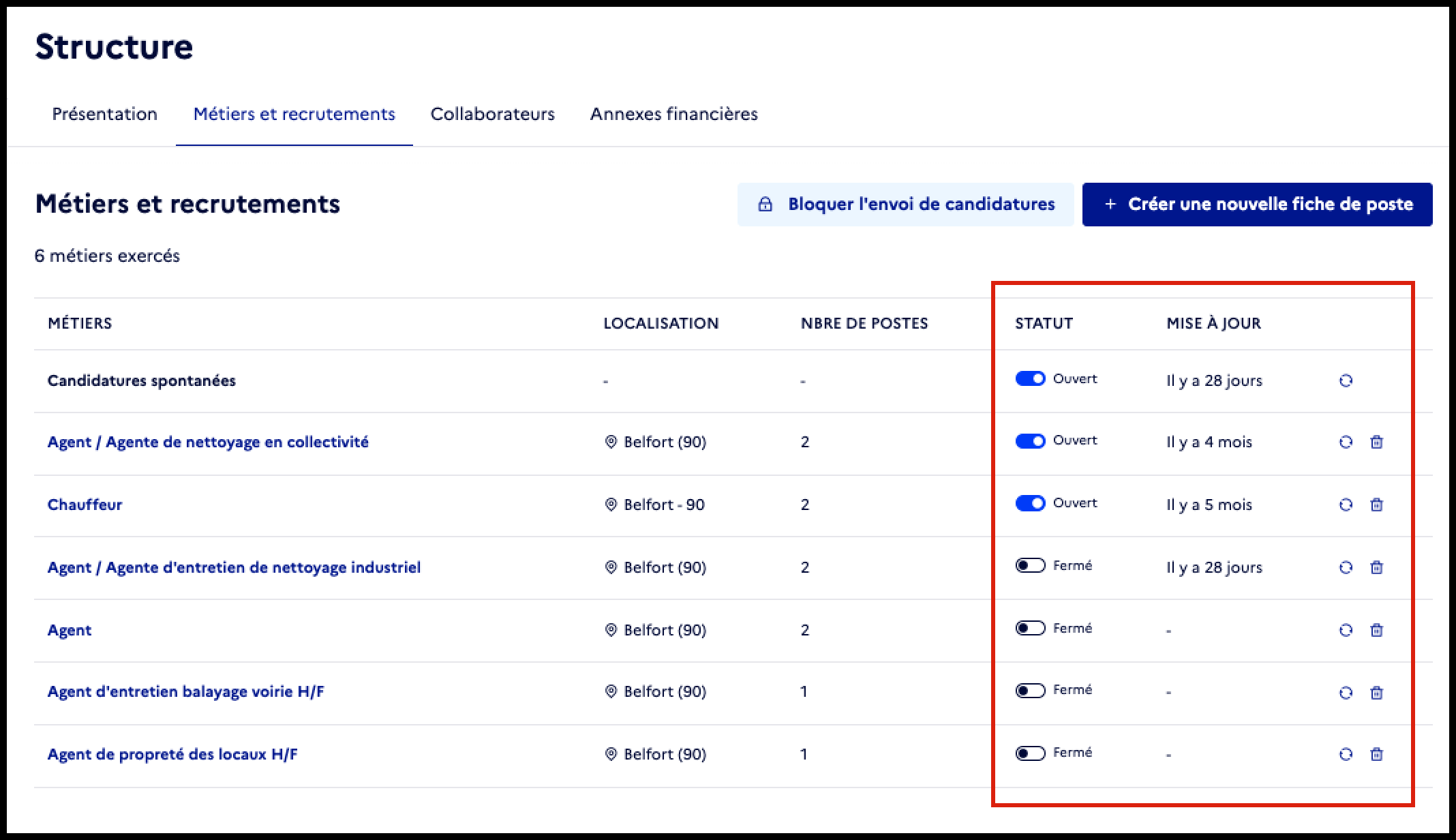Refresh Agente de nettoyage en collectivité row

[1346, 442]
